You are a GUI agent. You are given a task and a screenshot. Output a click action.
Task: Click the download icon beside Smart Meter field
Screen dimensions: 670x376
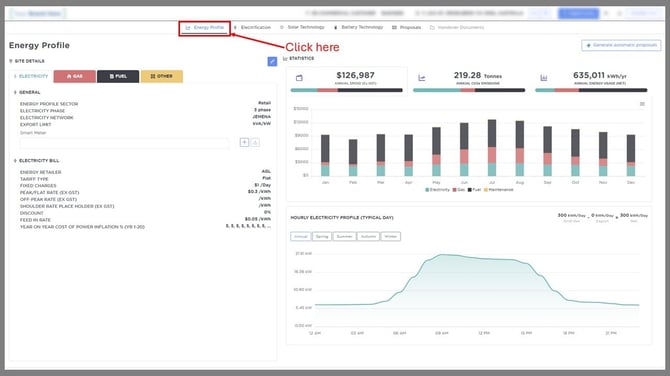255,142
